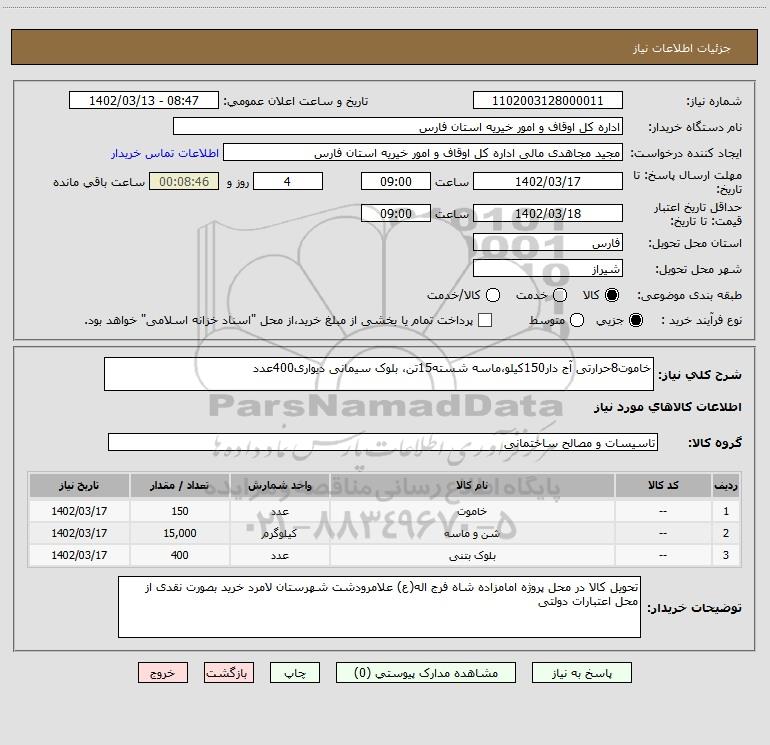Screen dimensions: 770x745
Task: Click the response deadline date 1402/03/17 field
Action: [548, 182]
